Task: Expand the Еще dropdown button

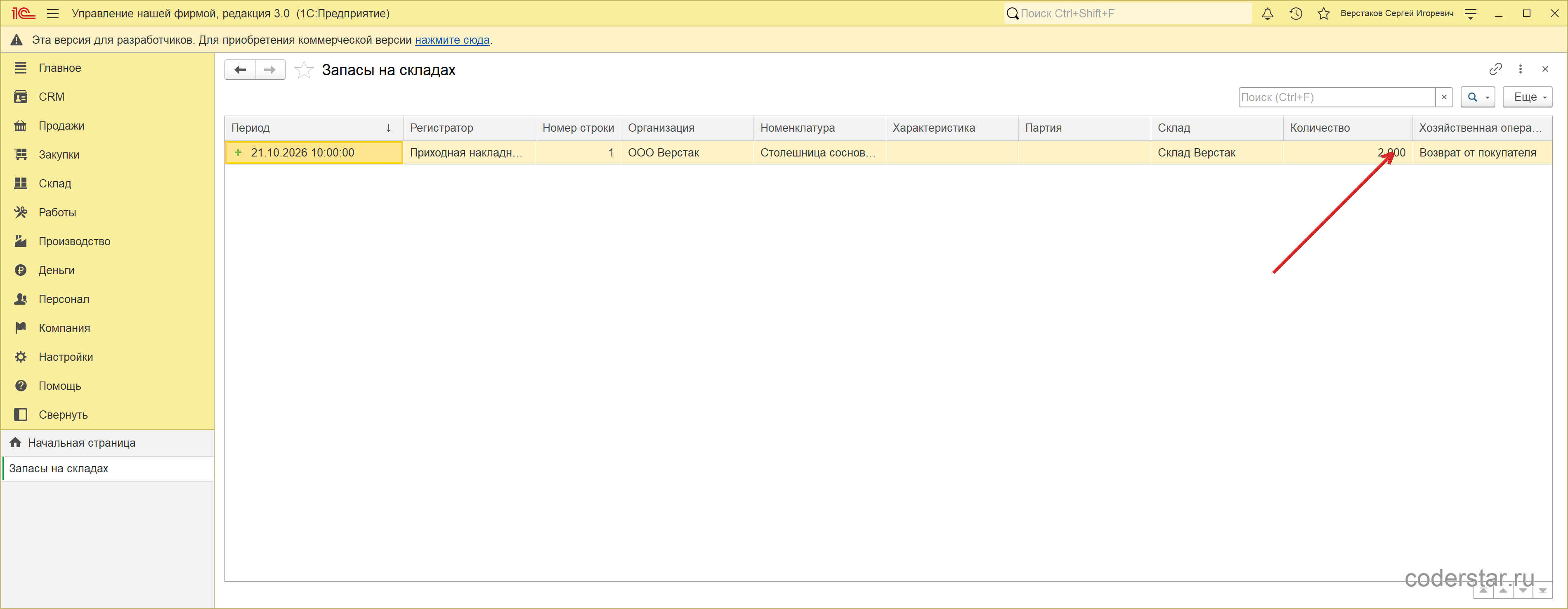Action: click(x=1527, y=97)
